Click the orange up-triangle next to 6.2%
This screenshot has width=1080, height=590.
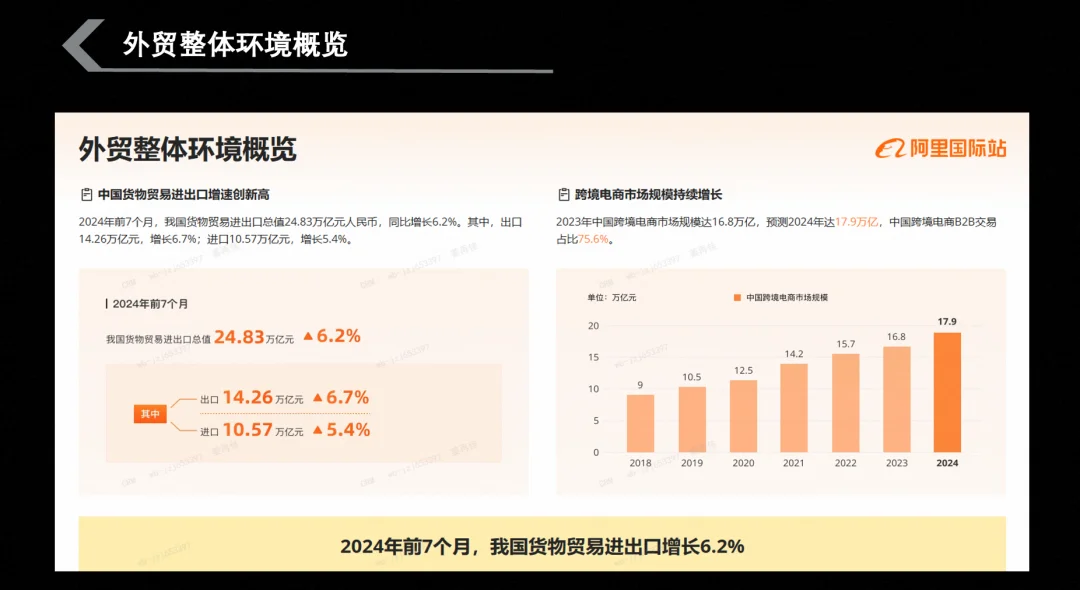[307, 337]
